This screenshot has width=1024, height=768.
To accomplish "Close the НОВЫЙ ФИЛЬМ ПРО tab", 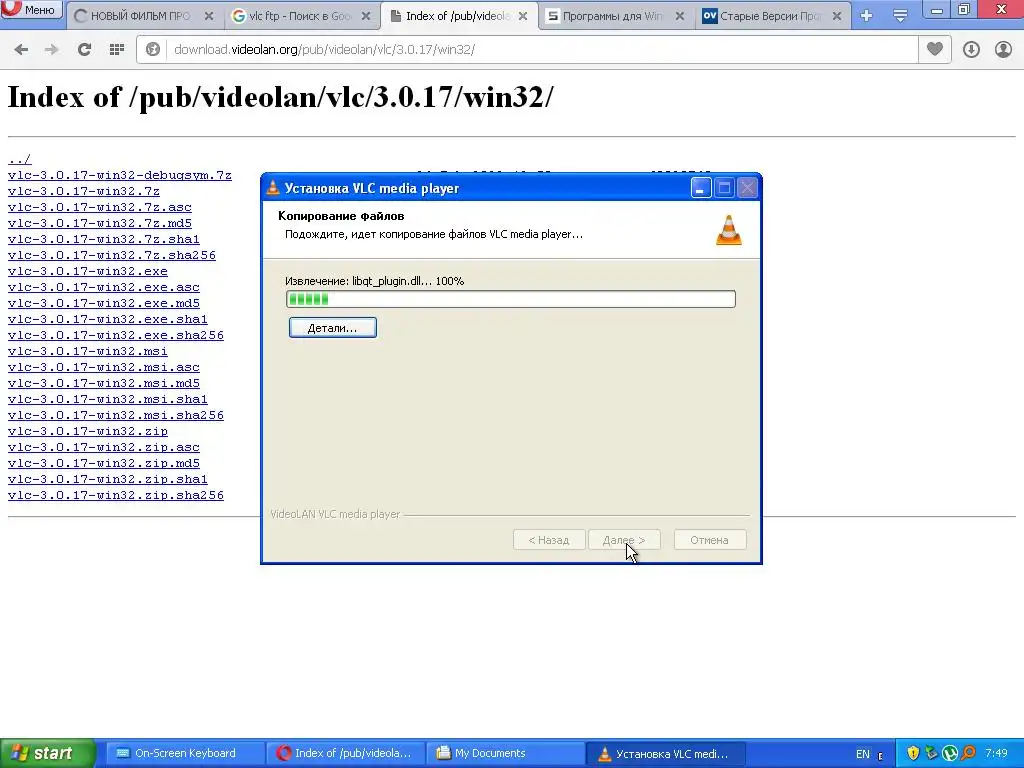I will tap(209, 16).
